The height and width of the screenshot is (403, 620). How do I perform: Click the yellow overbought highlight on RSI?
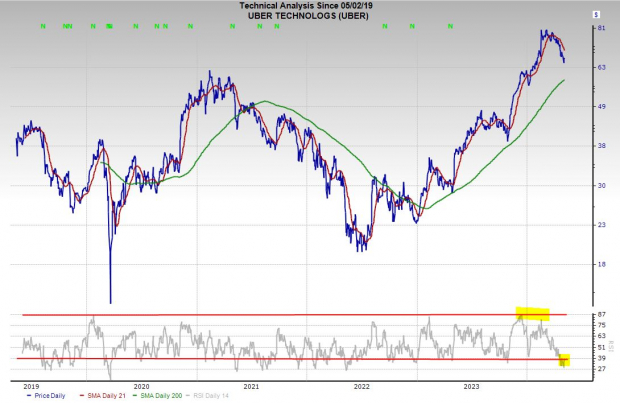point(532,314)
